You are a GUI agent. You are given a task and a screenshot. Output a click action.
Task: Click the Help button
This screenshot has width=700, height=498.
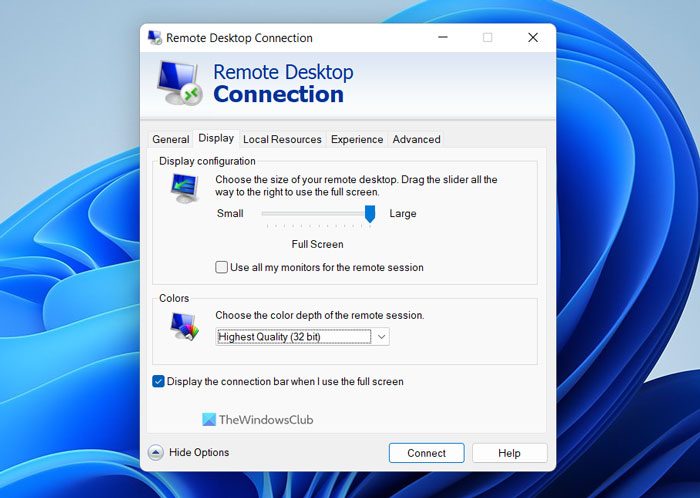509,453
